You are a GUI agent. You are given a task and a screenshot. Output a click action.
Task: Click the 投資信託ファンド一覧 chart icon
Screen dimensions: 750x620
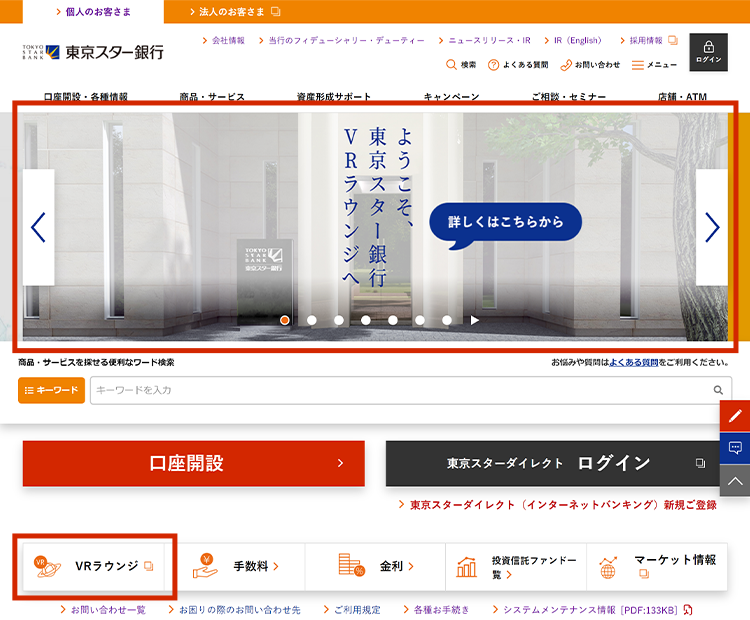click(466, 567)
